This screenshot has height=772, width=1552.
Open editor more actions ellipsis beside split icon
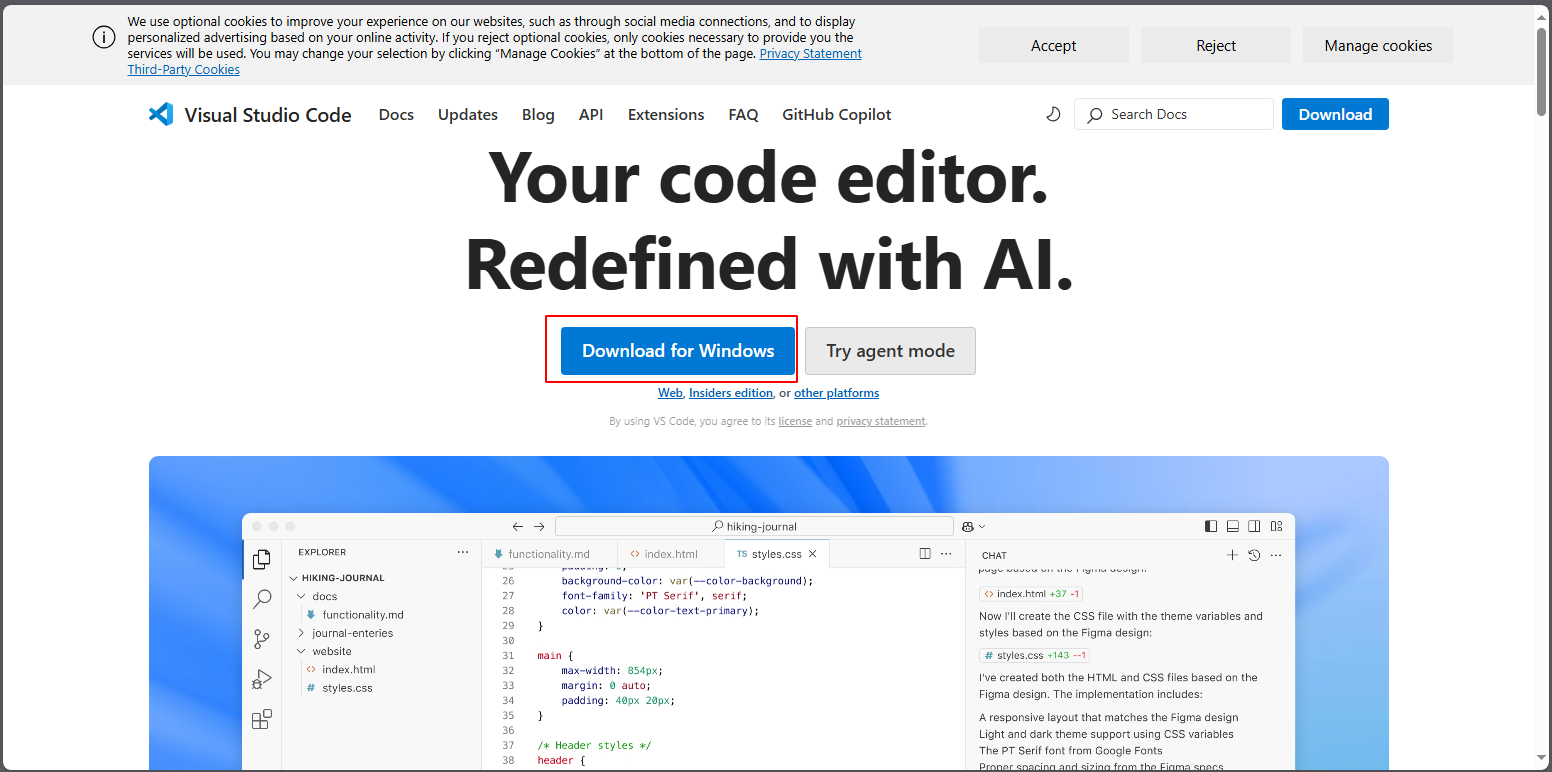coord(946,554)
